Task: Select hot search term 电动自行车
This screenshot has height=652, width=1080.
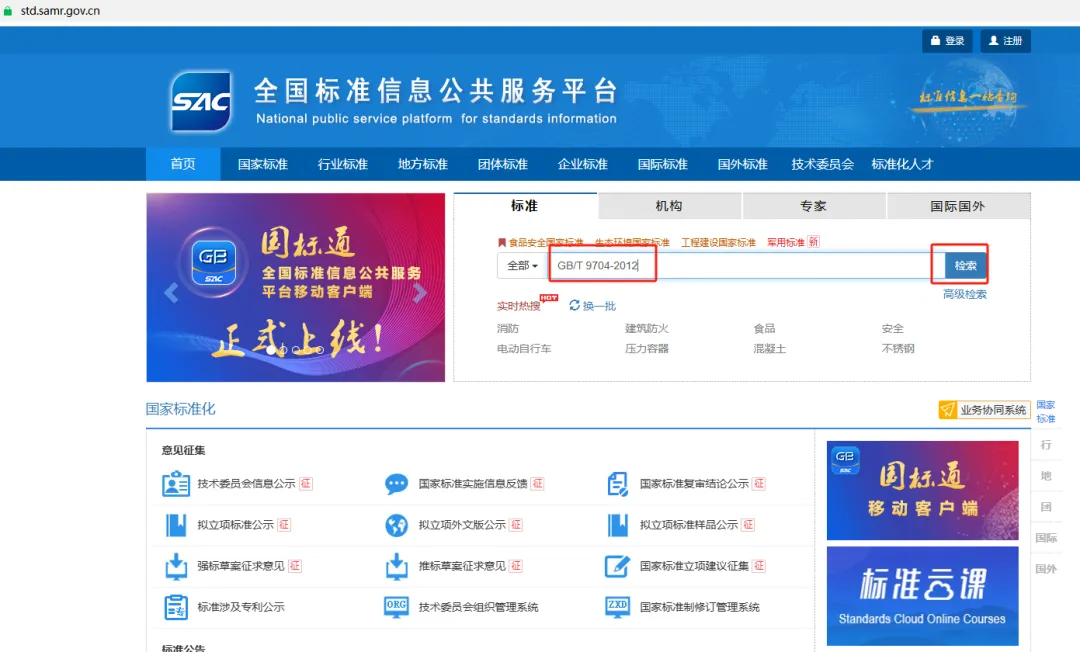Action: pos(524,348)
